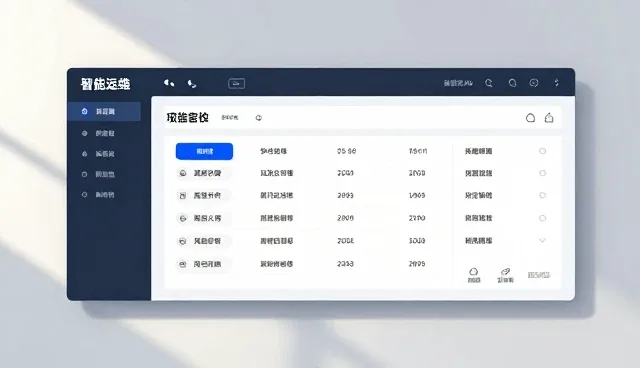The width and height of the screenshot is (640, 368).
Task: Click the second gray pill chip with the square icon
Action: 204,195
